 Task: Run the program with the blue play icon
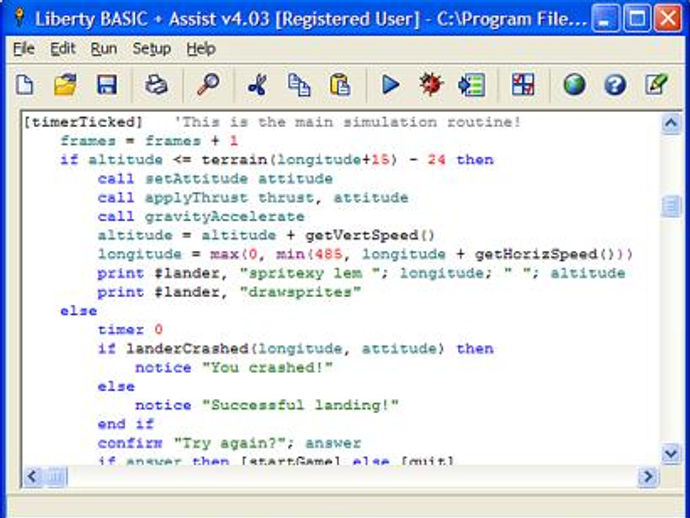point(390,84)
